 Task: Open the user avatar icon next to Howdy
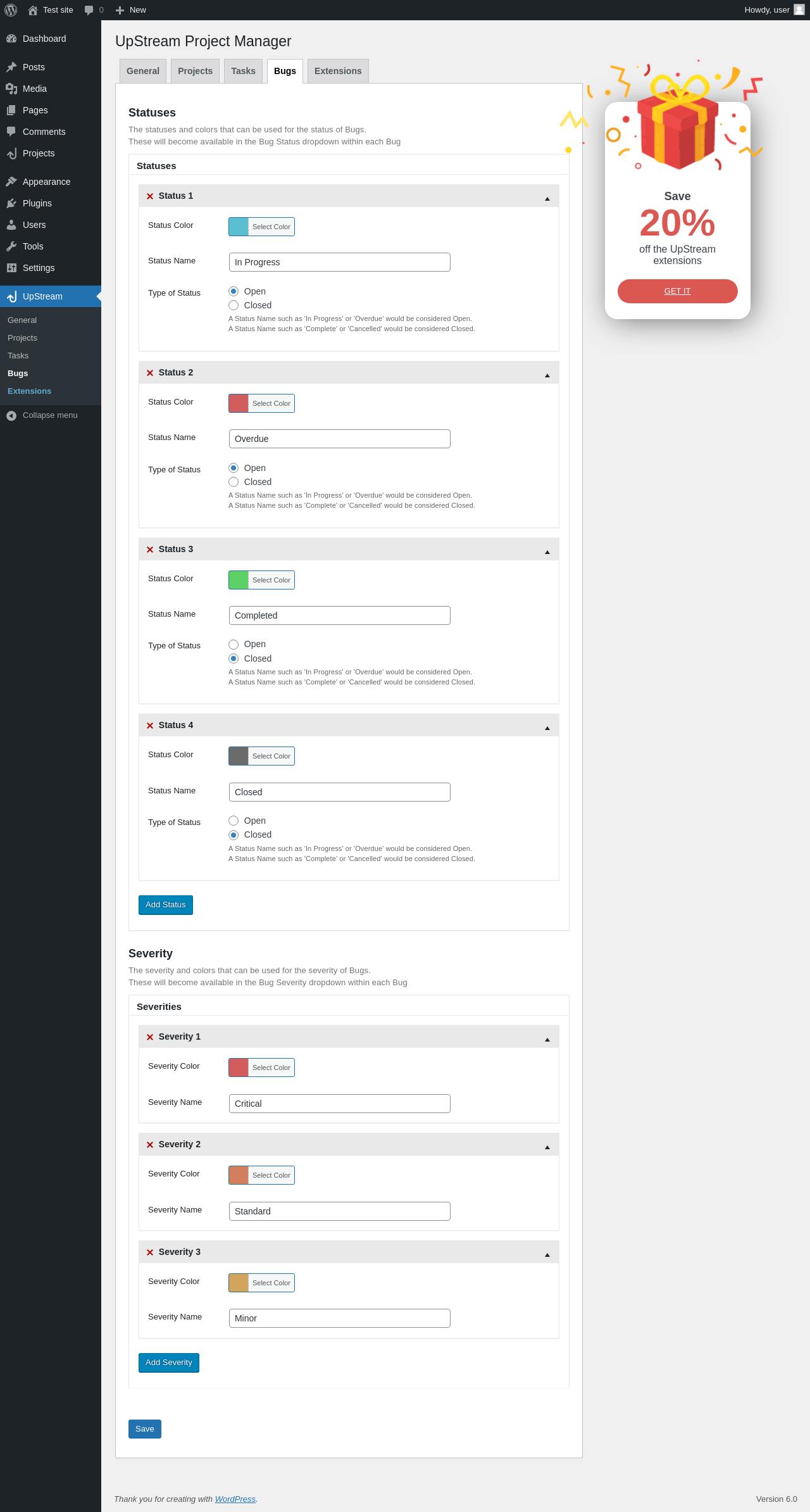(799, 9)
